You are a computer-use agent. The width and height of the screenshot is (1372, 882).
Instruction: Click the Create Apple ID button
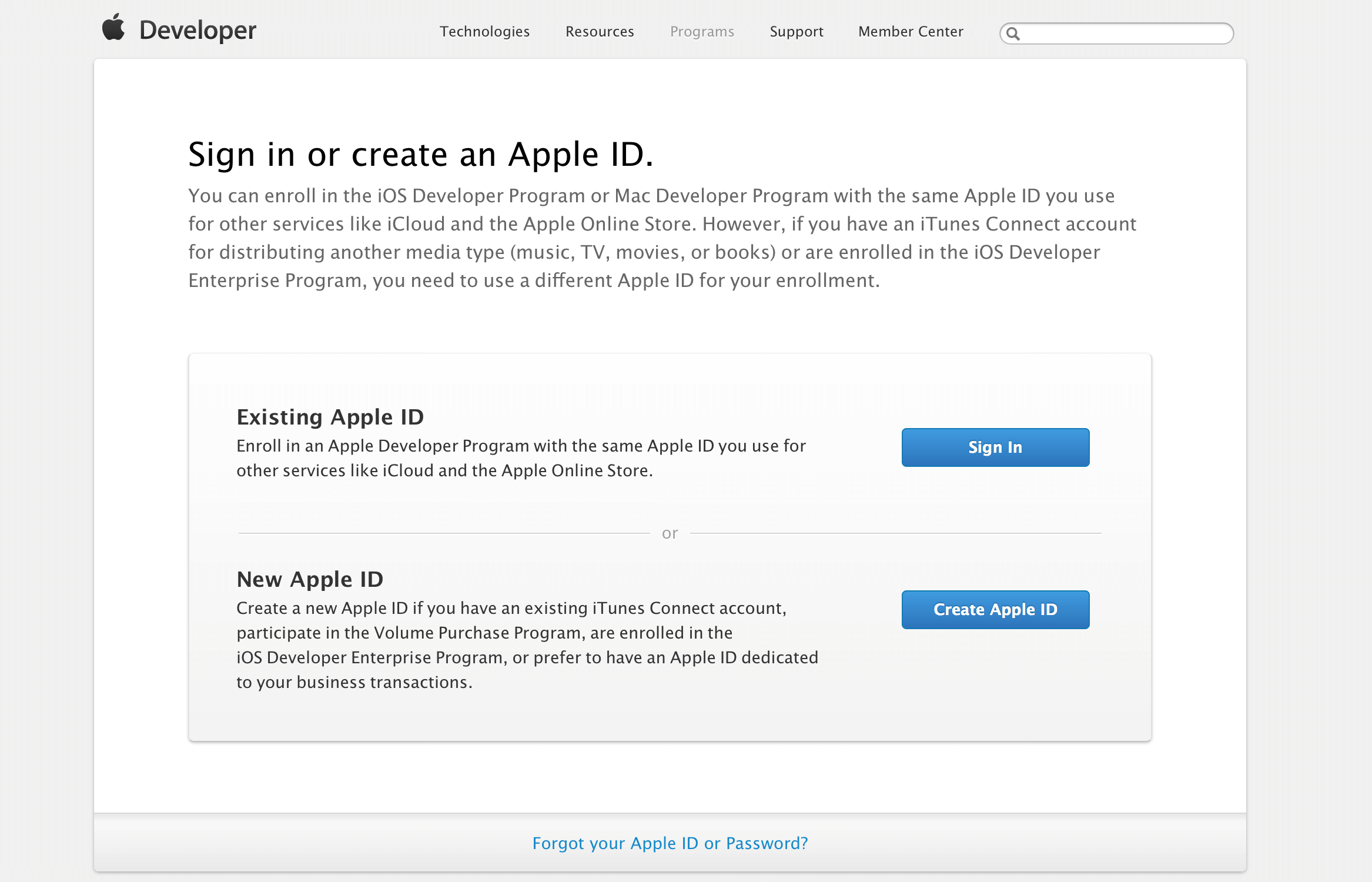(x=995, y=610)
